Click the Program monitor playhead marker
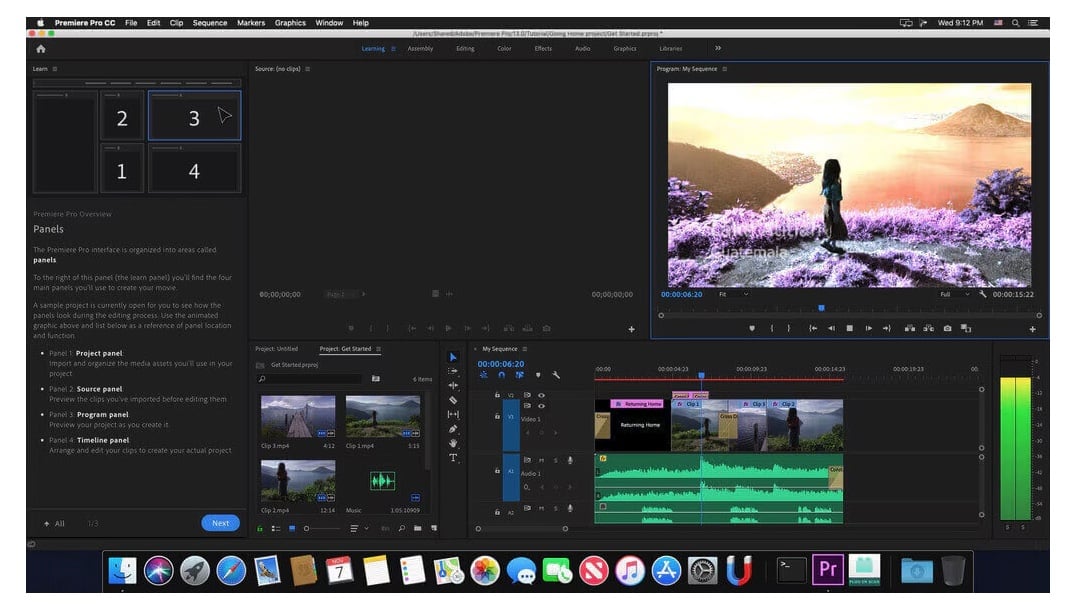 [x=821, y=308]
